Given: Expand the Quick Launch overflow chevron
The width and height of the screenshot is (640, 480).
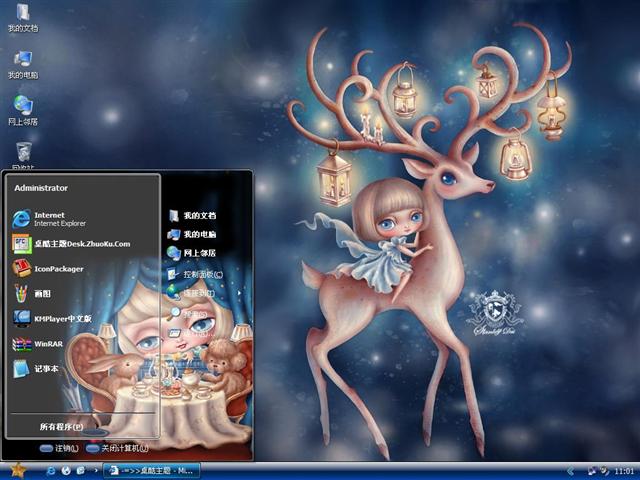Looking at the screenshot, I should [96, 471].
